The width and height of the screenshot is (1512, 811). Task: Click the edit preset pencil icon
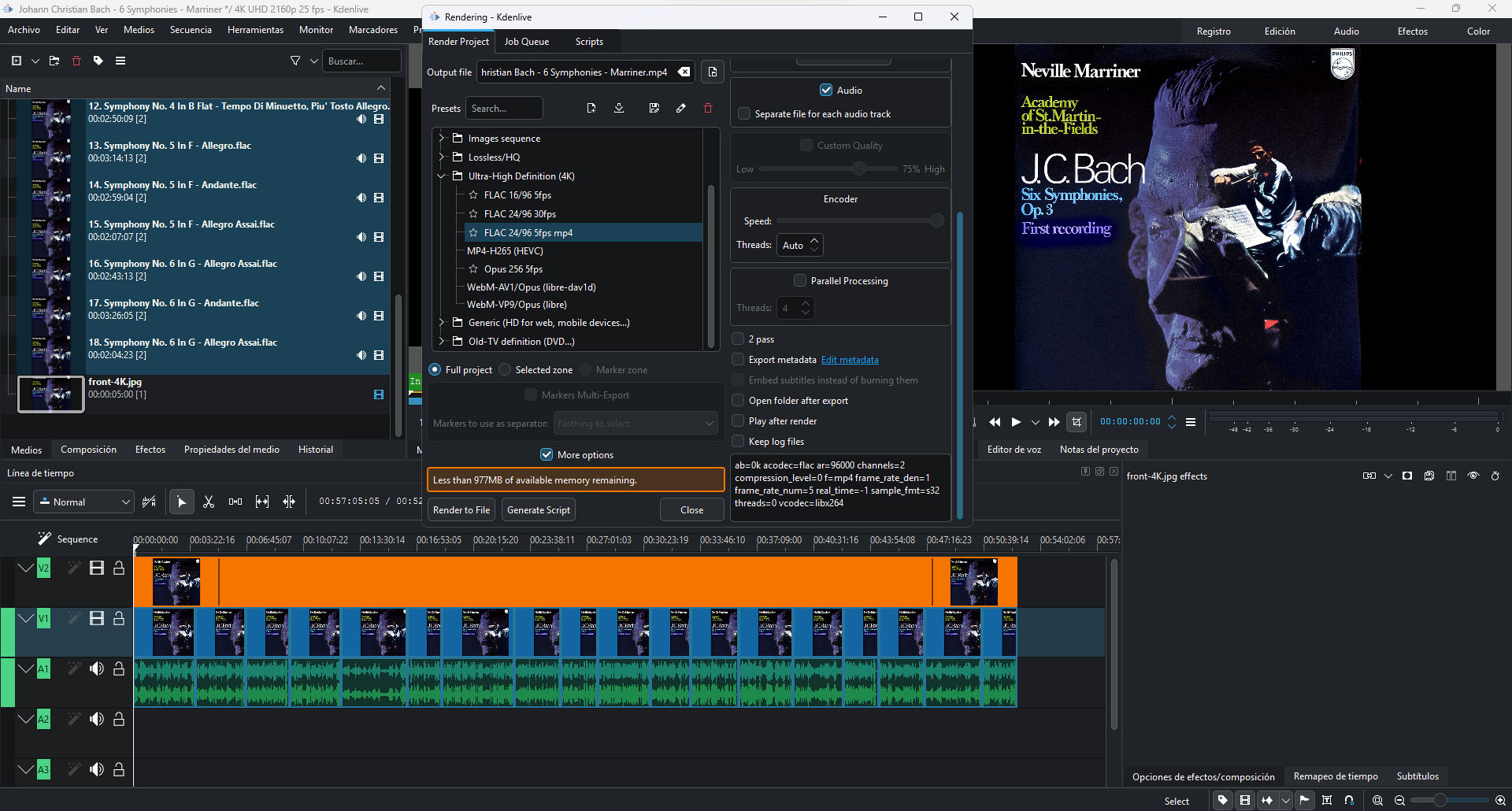pos(681,109)
